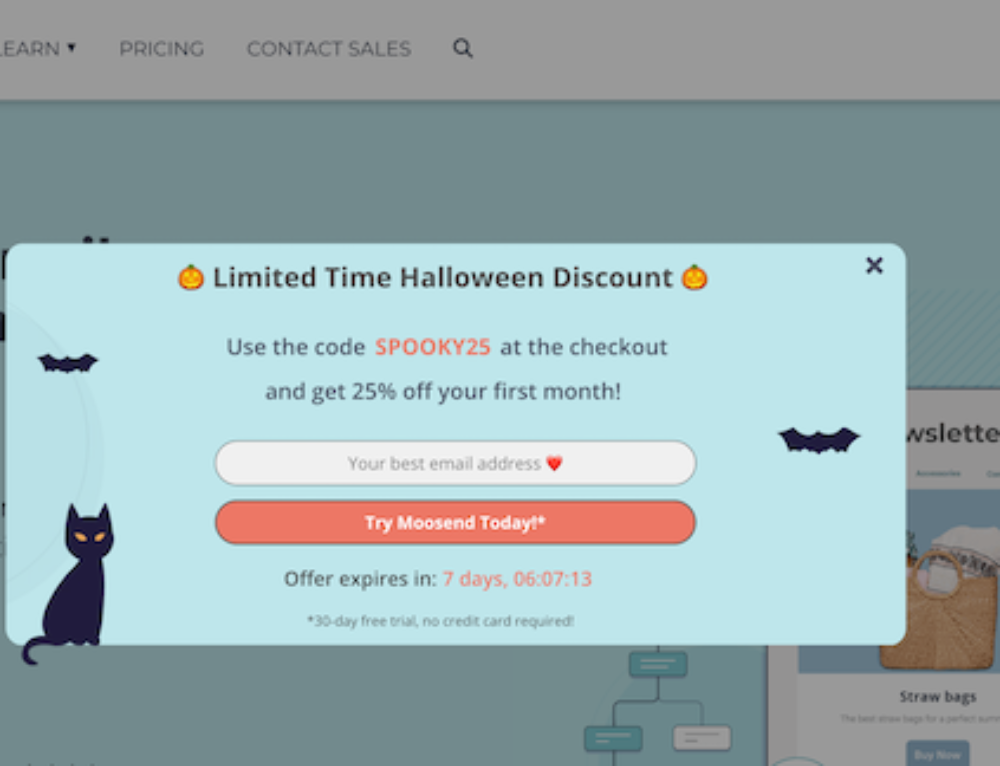Viewport: 1000px width, 766px height.
Task: Click the bat illustration left of the discount text
Action: (x=67, y=362)
